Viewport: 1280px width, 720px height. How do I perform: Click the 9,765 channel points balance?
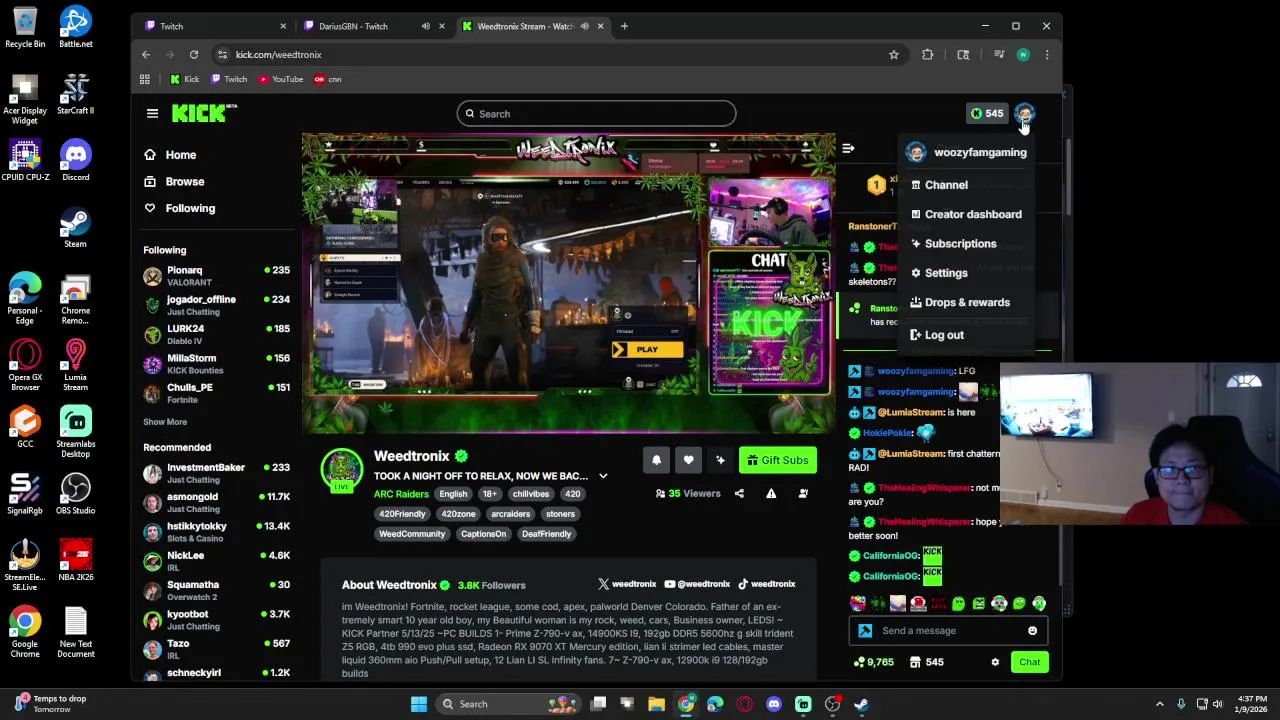point(873,662)
